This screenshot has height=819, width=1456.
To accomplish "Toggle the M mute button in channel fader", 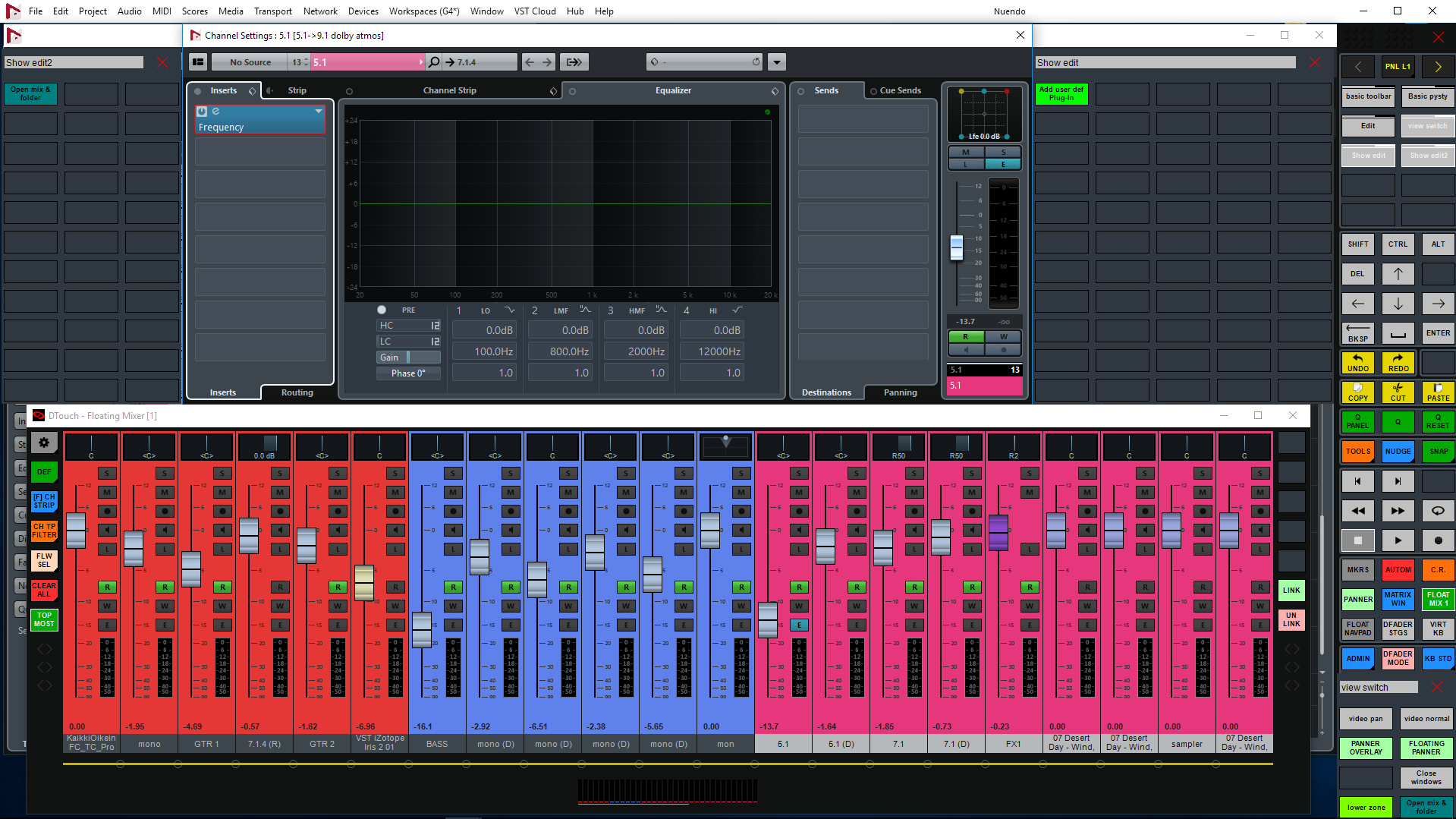I will 966,153.
